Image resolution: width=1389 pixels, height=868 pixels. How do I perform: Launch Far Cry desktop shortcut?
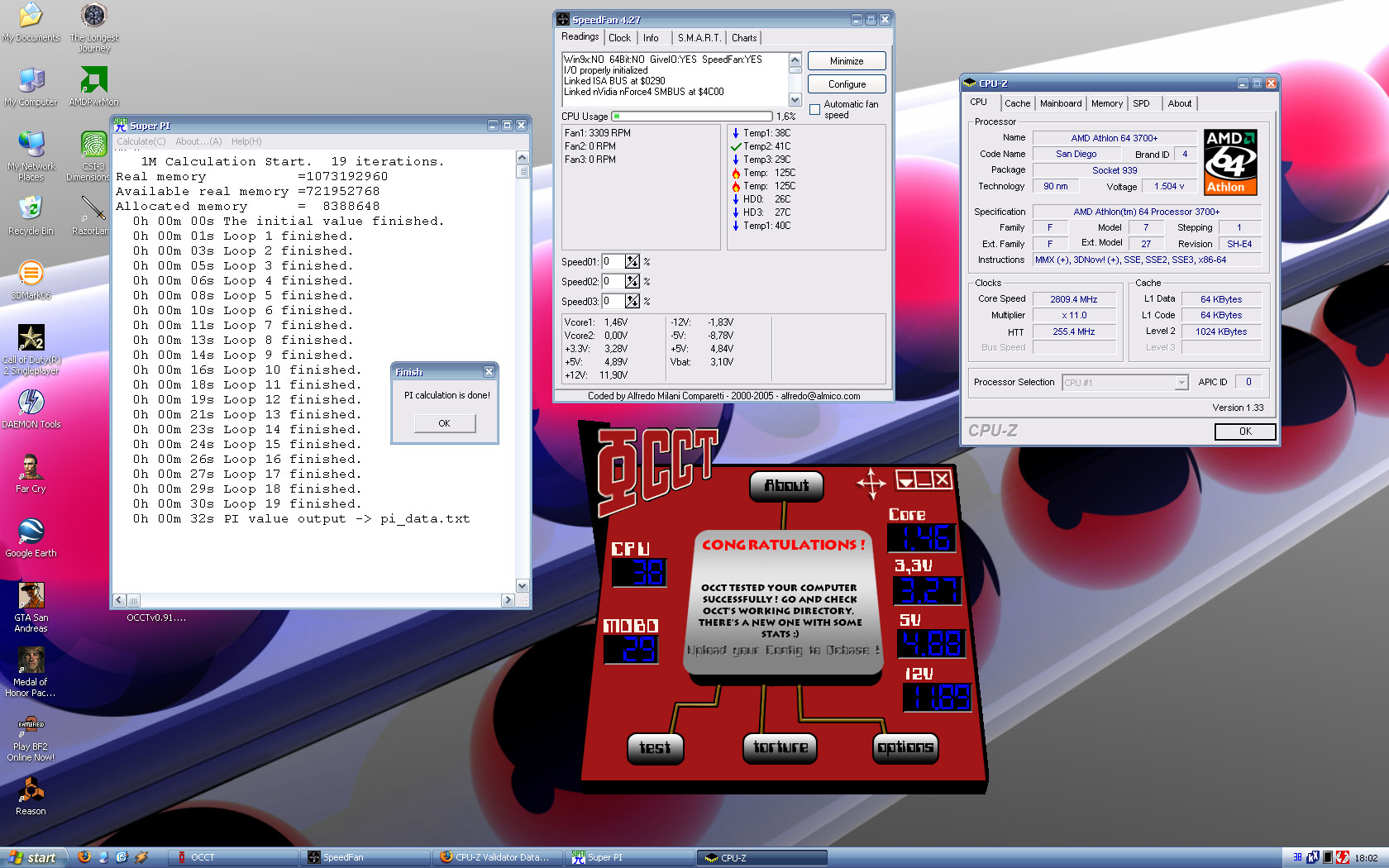click(x=31, y=474)
